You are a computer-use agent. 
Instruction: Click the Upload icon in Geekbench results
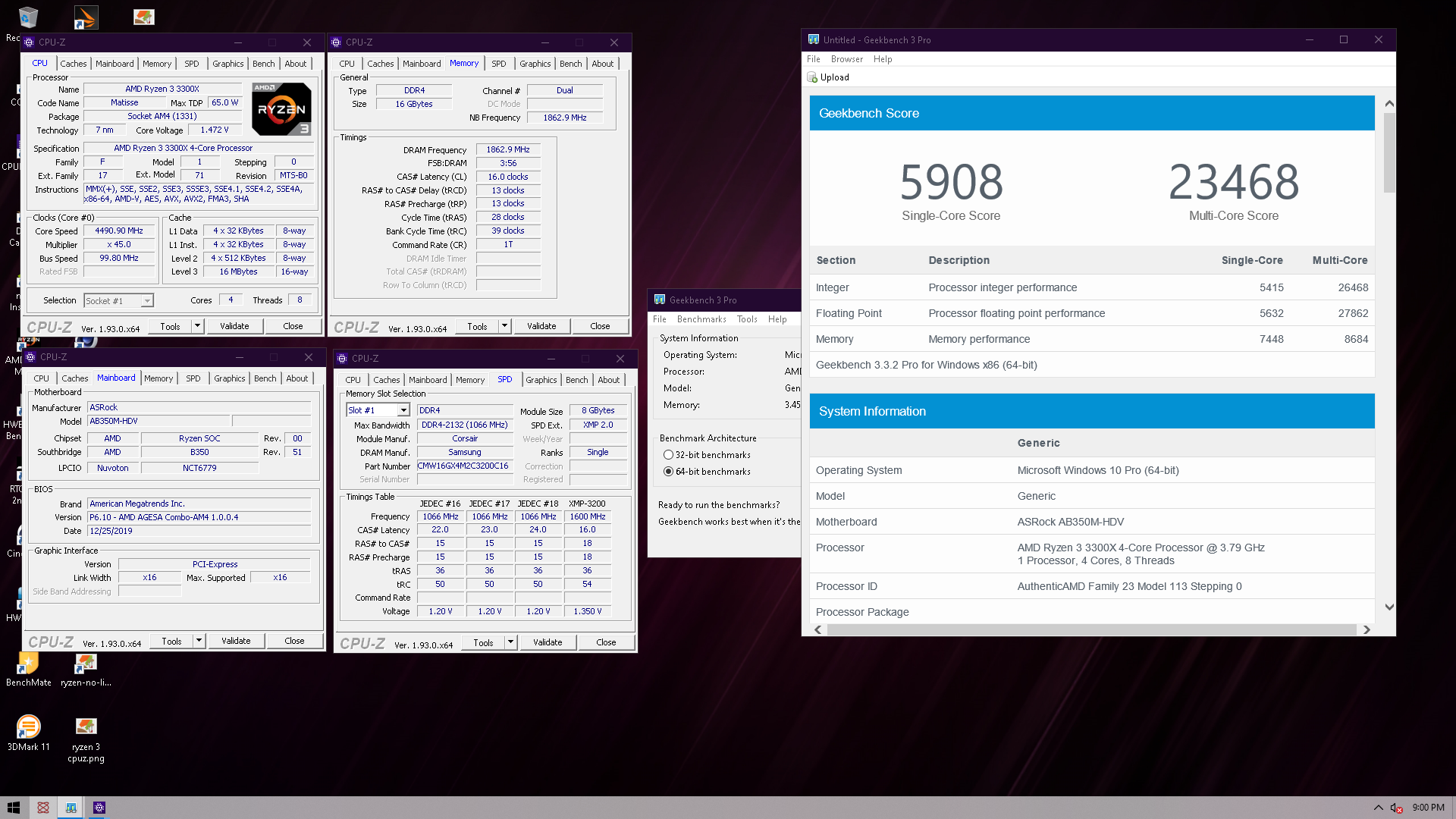[x=812, y=77]
